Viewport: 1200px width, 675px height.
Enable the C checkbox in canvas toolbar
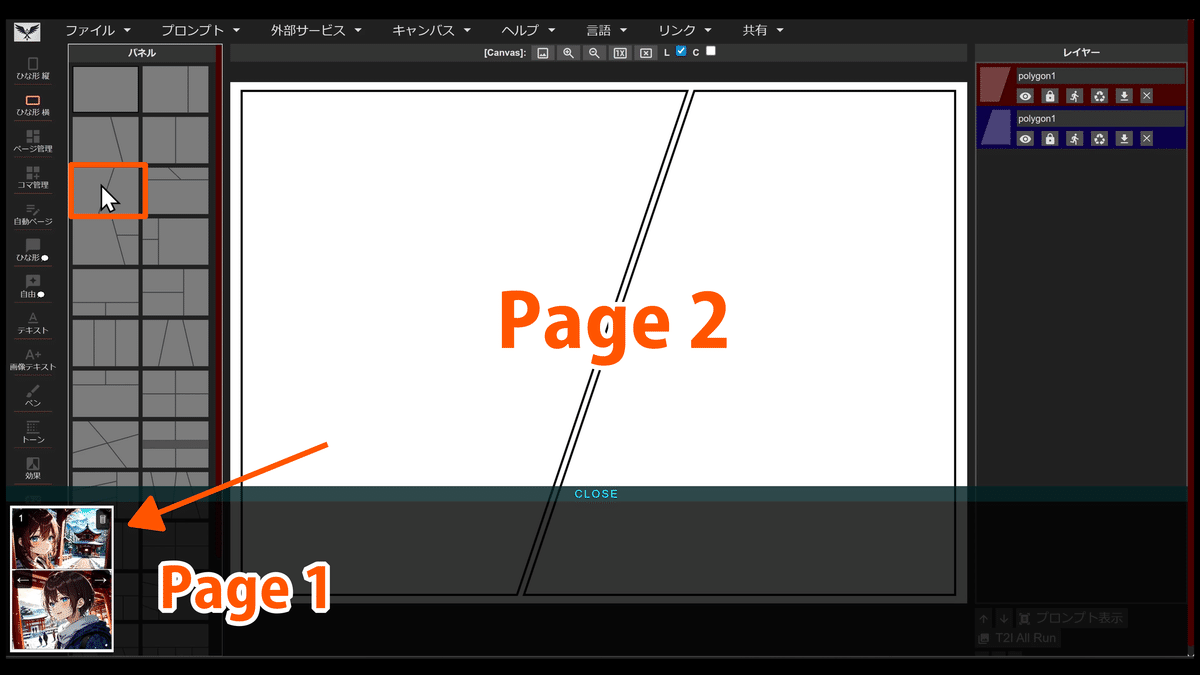[x=712, y=53]
